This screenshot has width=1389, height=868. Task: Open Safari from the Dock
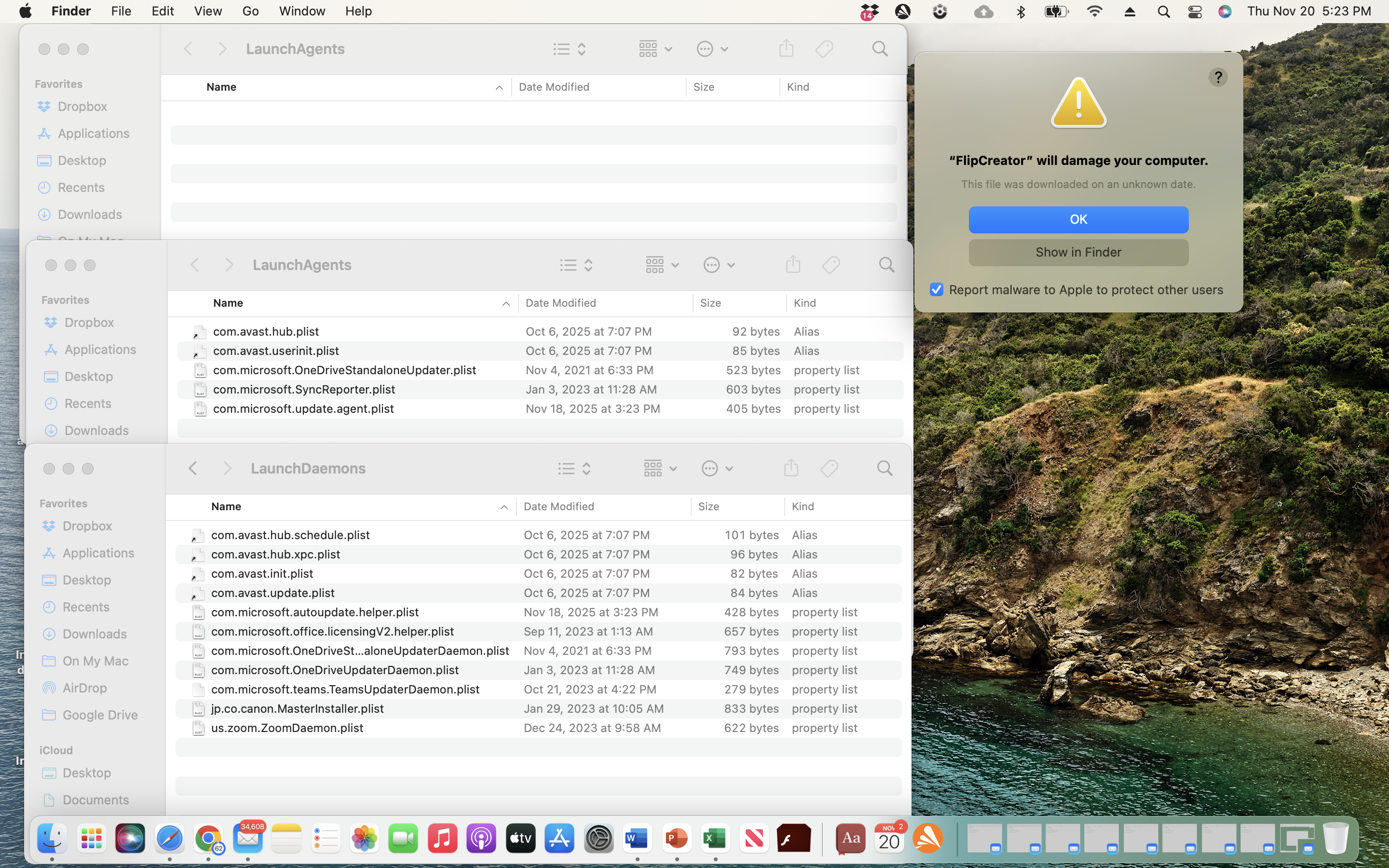[x=169, y=839]
